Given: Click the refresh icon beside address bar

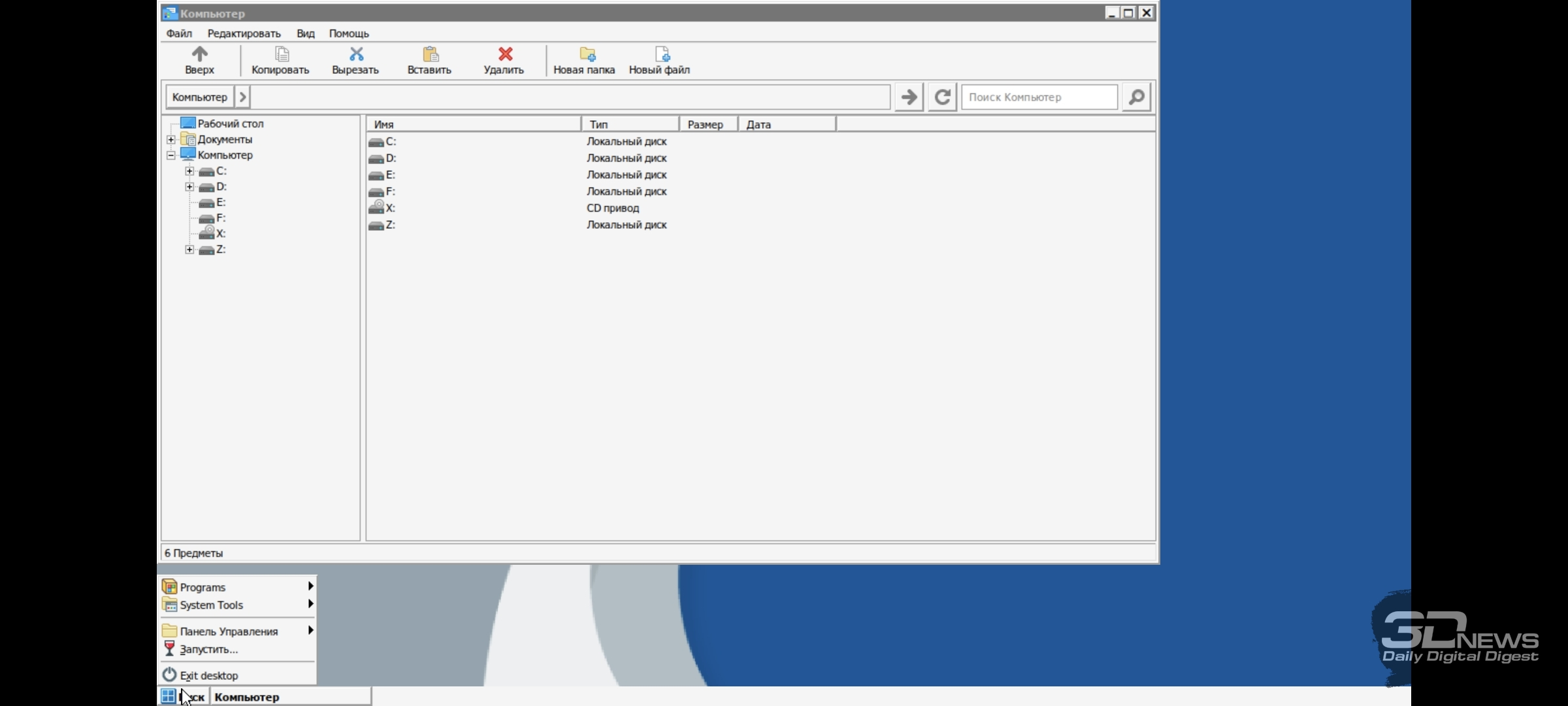Looking at the screenshot, I should point(941,97).
